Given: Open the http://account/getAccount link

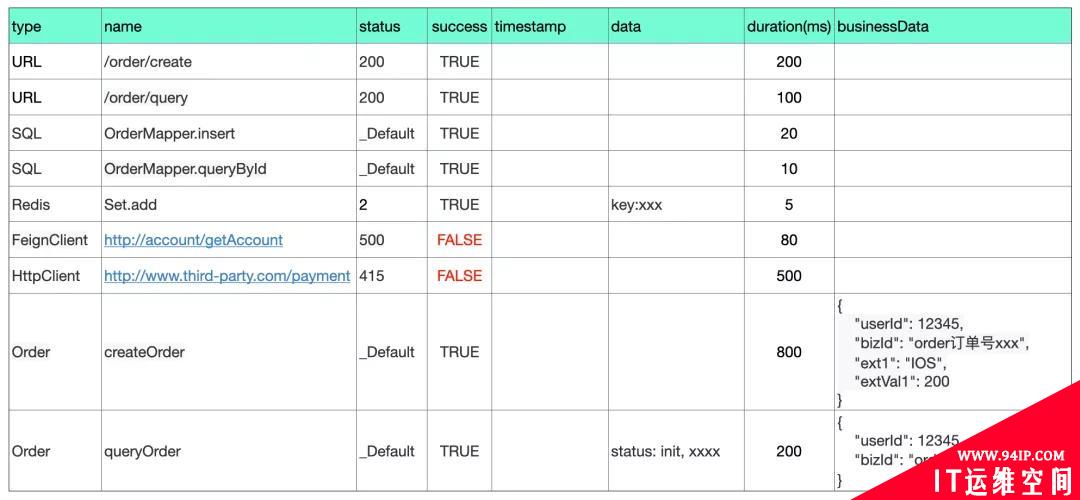Looking at the screenshot, I should click(x=194, y=240).
